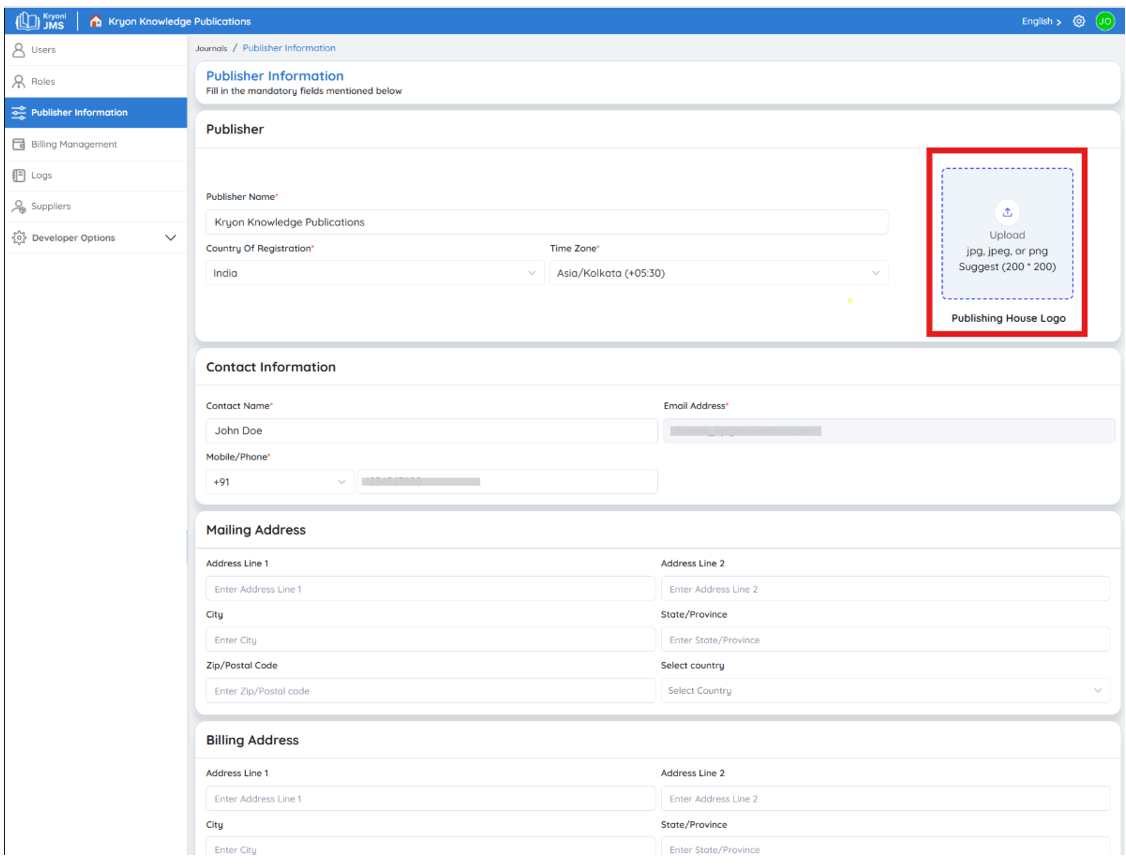Select the Users sidebar icon
This screenshot has width=1126, height=867.
(x=19, y=50)
